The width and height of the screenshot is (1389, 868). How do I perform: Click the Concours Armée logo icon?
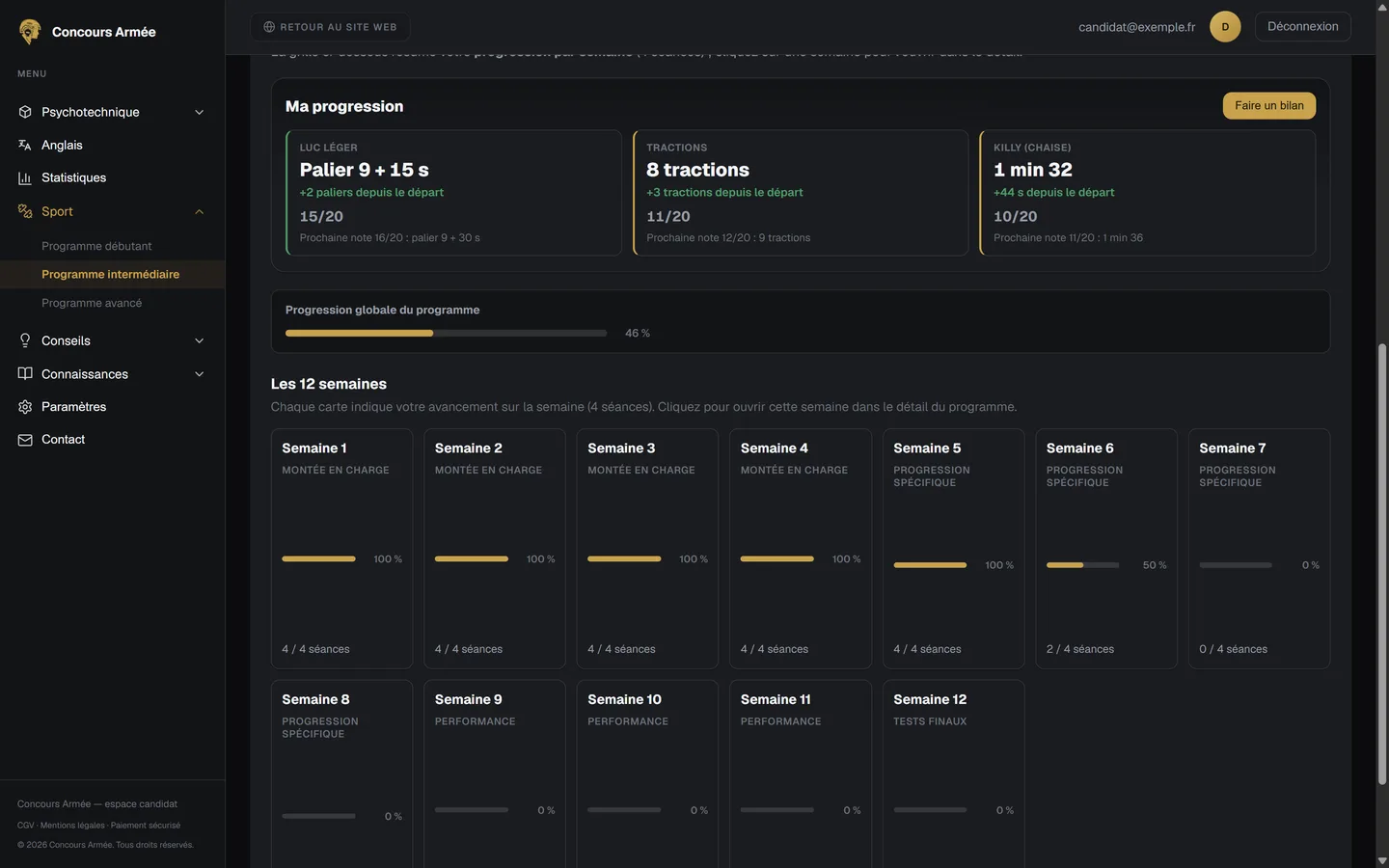point(30,32)
